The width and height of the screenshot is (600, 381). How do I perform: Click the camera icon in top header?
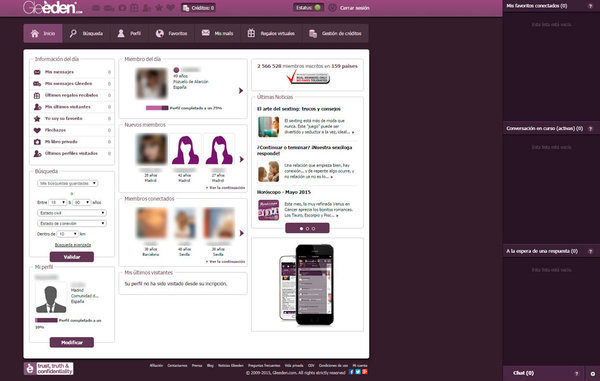[x=122, y=8]
